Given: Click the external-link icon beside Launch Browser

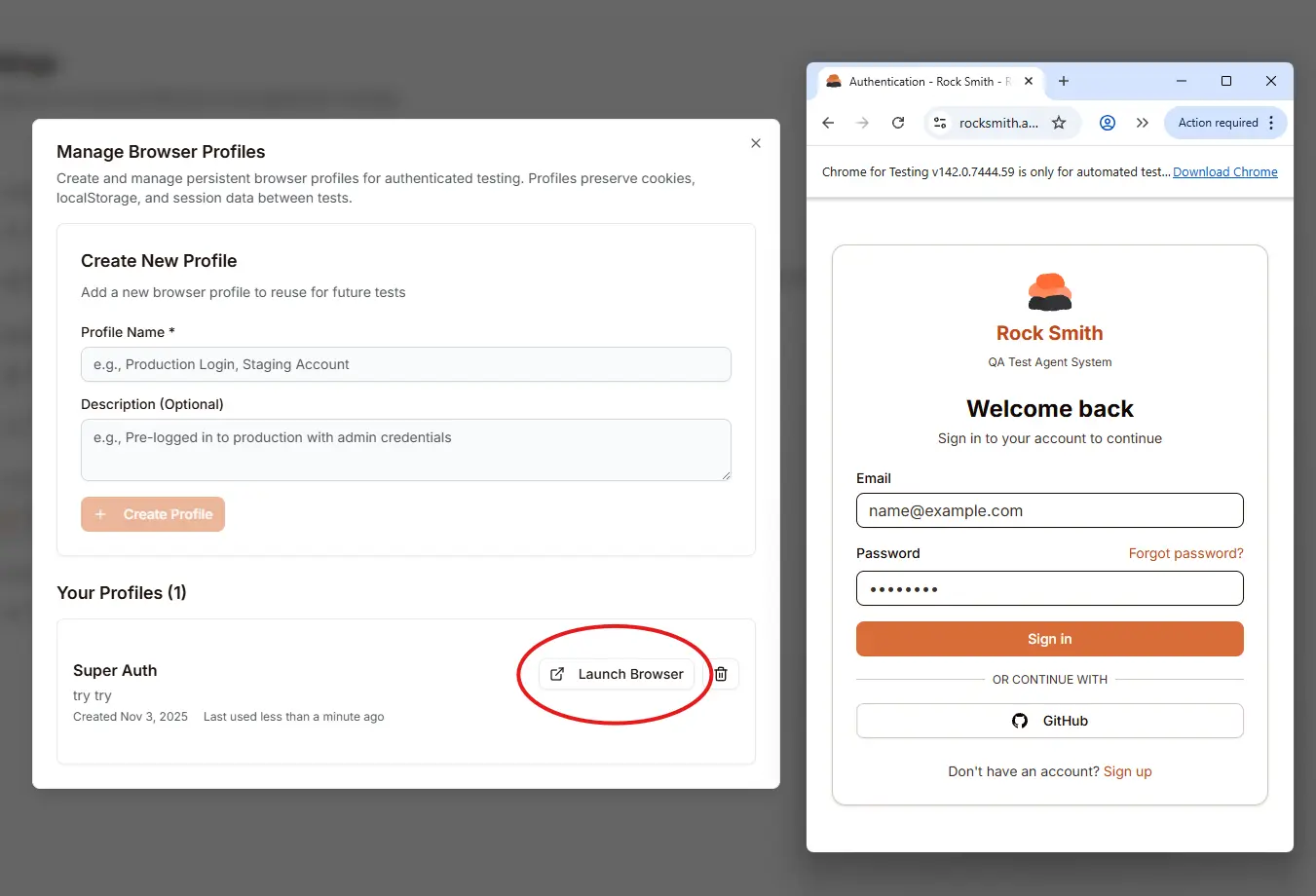Looking at the screenshot, I should coord(557,673).
